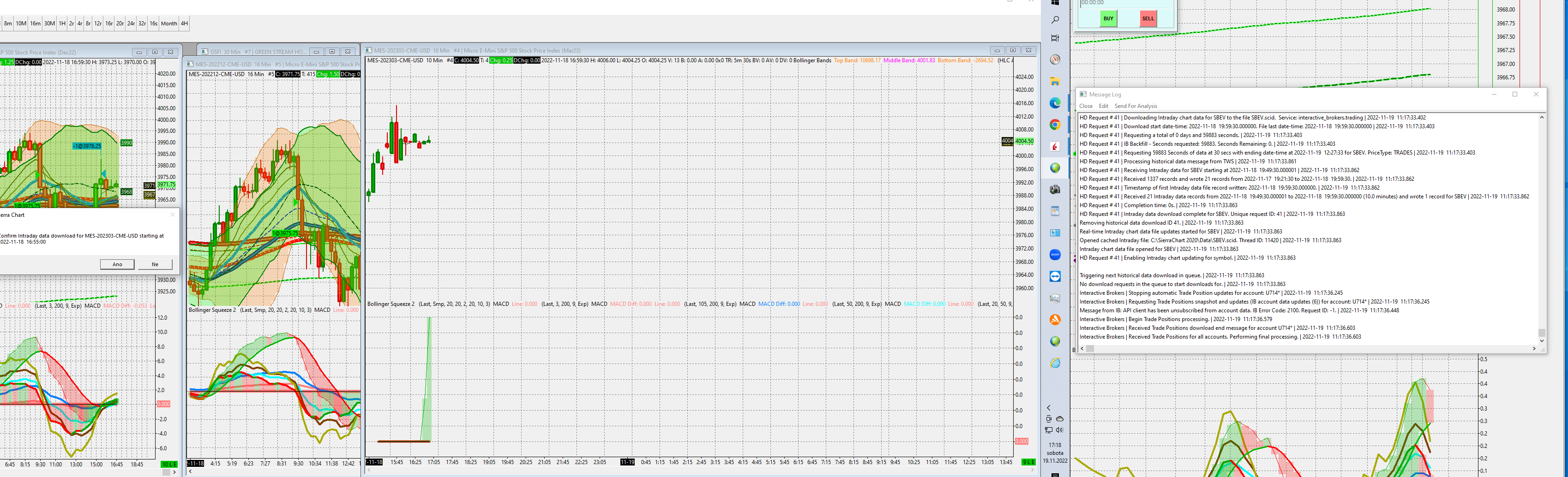Viewport: 1568px width, 477px height.
Task: Click the 11-18 date marker on 10 Min chart
Action: tap(374, 462)
